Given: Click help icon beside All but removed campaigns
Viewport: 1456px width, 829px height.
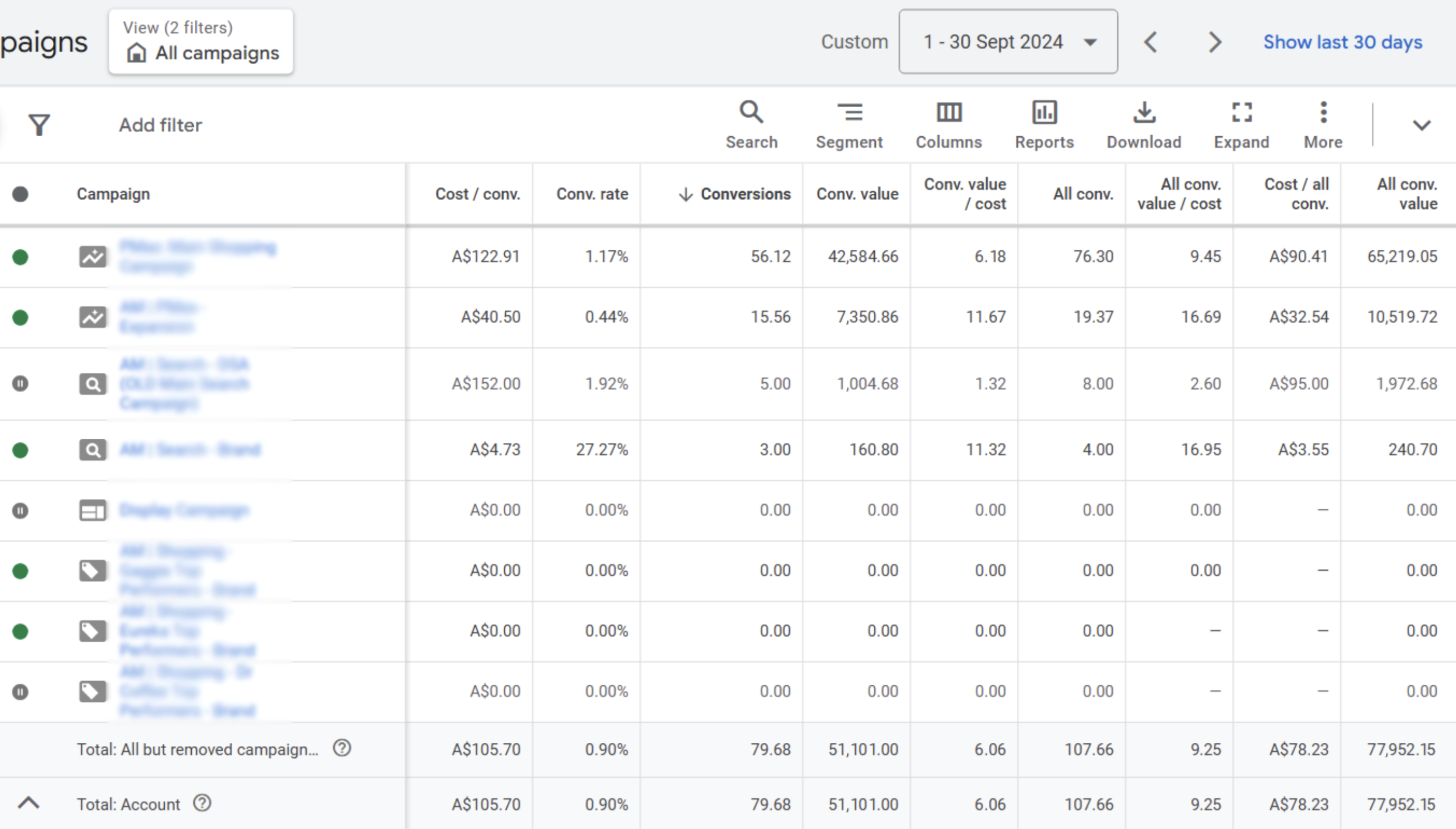Looking at the screenshot, I should [x=342, y=748].
